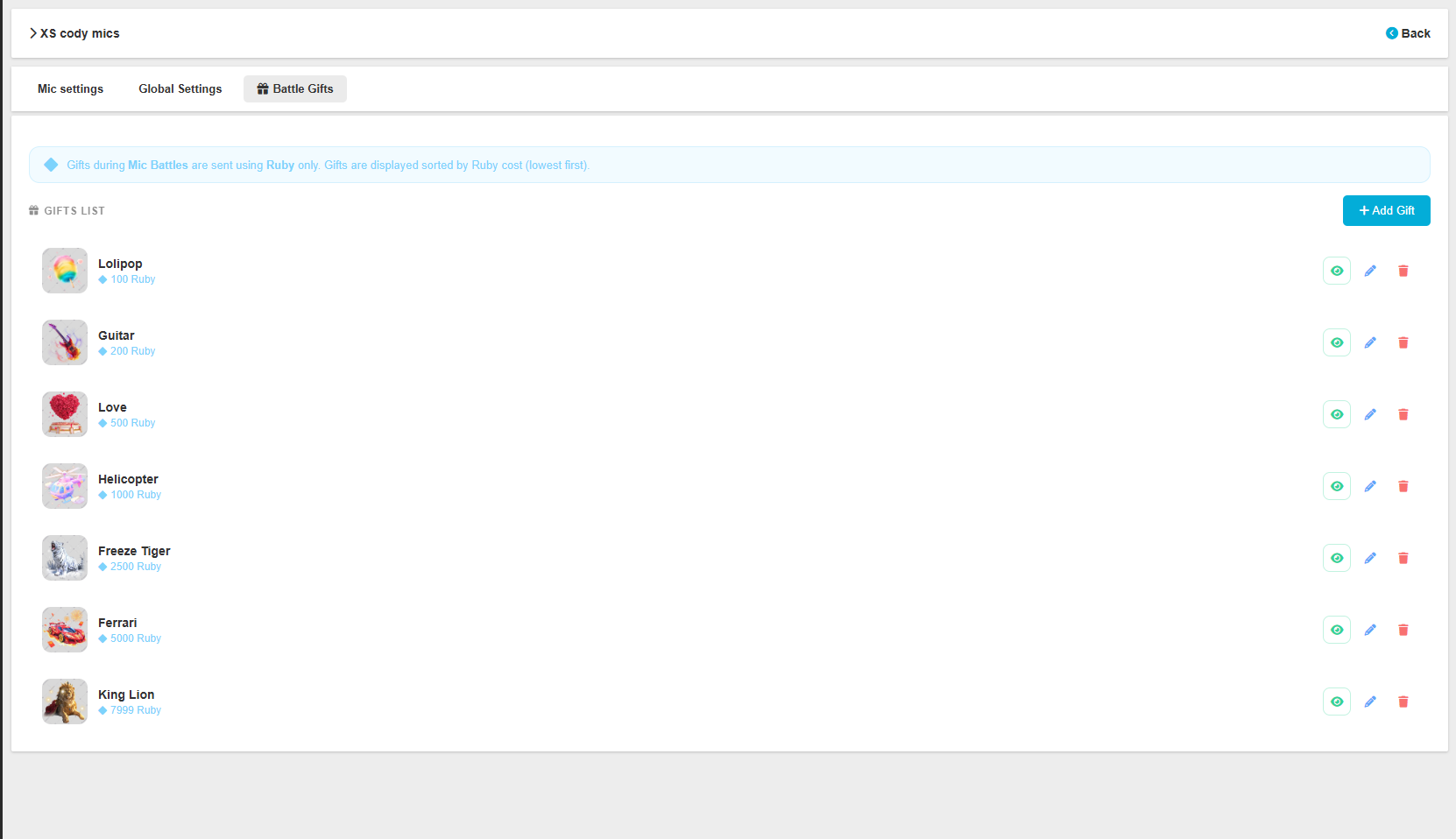
Task: Edit the Love gift
Action: [1370, 414]
